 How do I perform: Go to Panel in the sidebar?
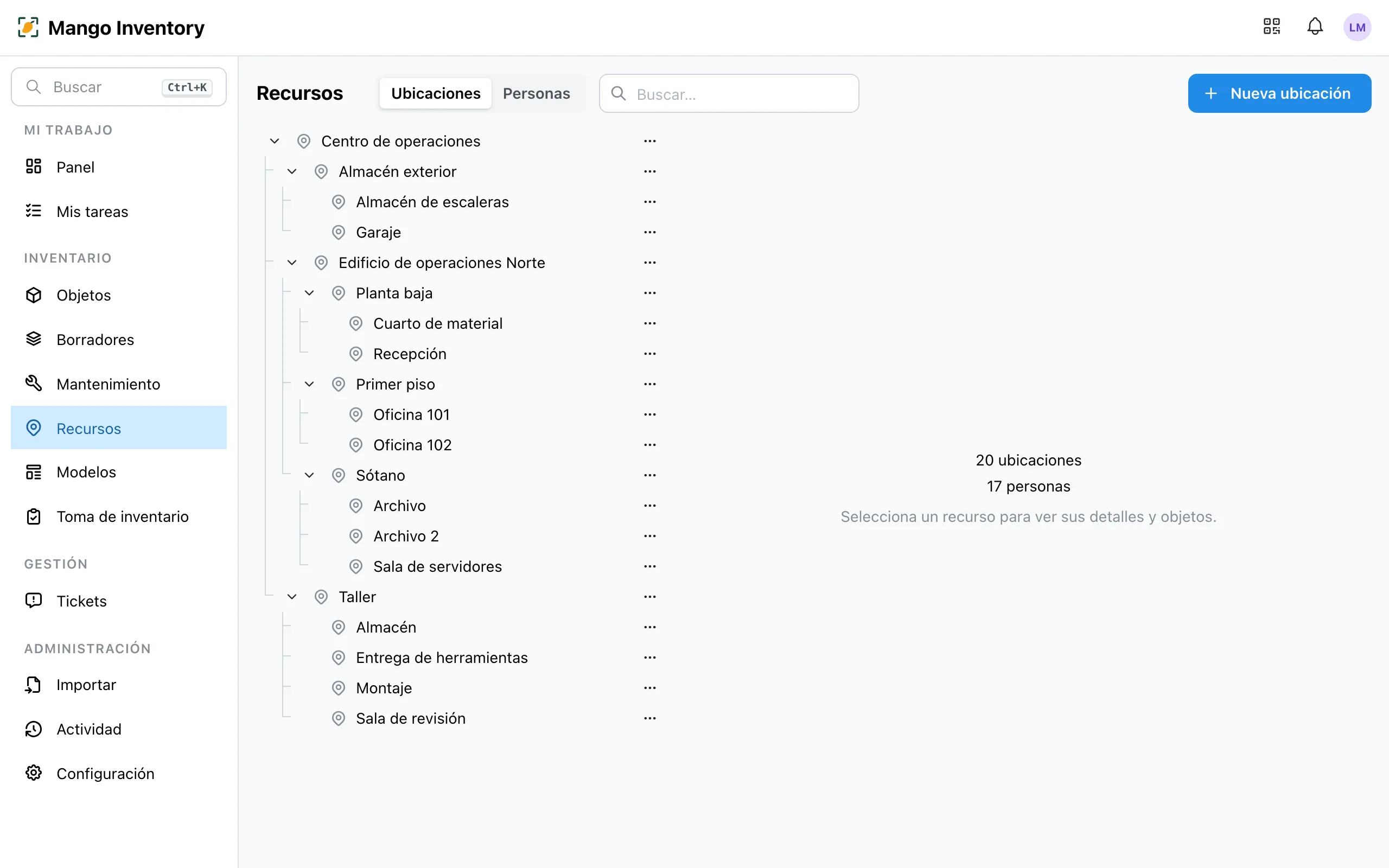pos(119,167)
